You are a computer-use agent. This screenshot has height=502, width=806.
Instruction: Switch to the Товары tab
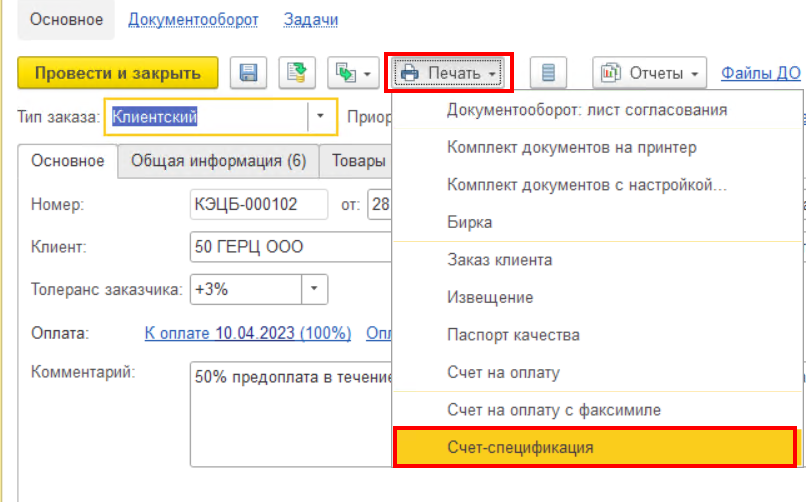point(358,161)
